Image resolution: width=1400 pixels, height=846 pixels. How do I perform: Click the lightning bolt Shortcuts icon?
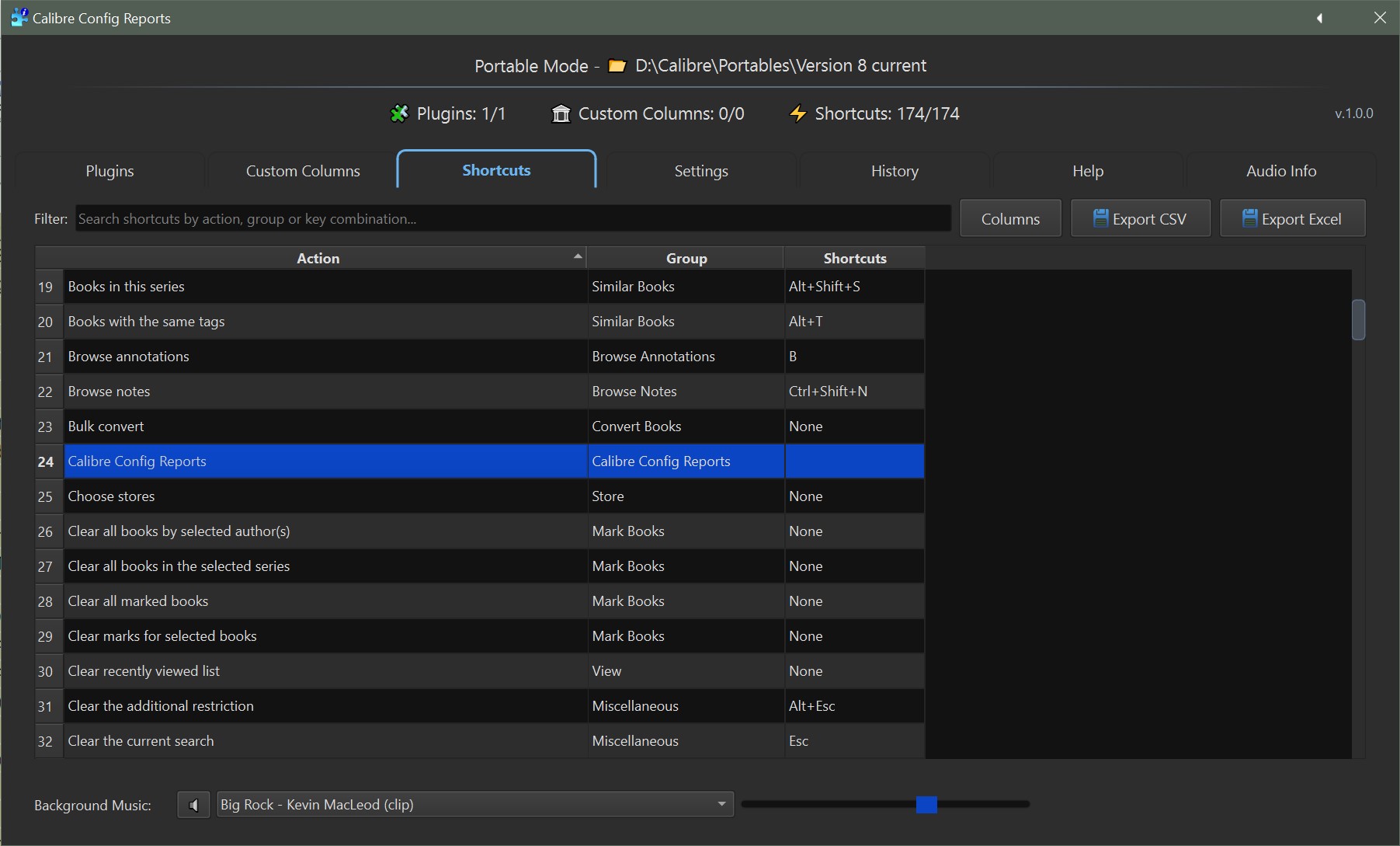click(x=797, y=114)
